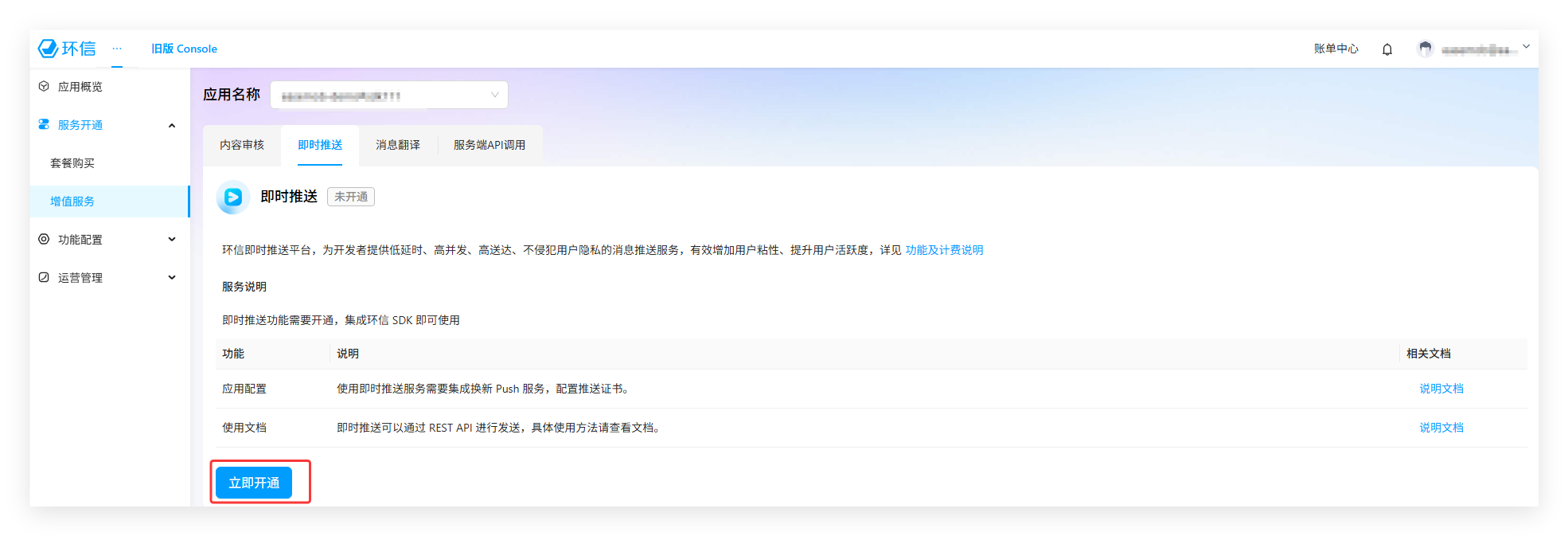Viewport: 1568px width, 536px height.
Task: Click the 相关文档 column header
Action: tap(1429, 354)
